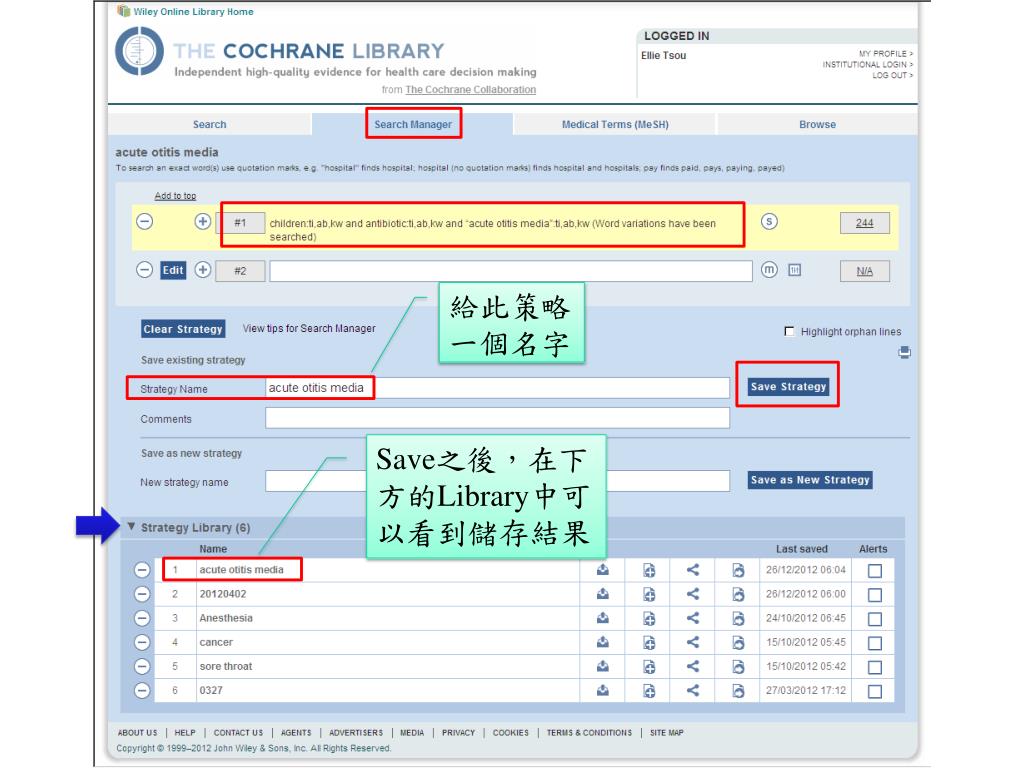Delete saved strategy acute otitis media
Viewport: 1024px width, 768px height.
(x=142, y=570)
